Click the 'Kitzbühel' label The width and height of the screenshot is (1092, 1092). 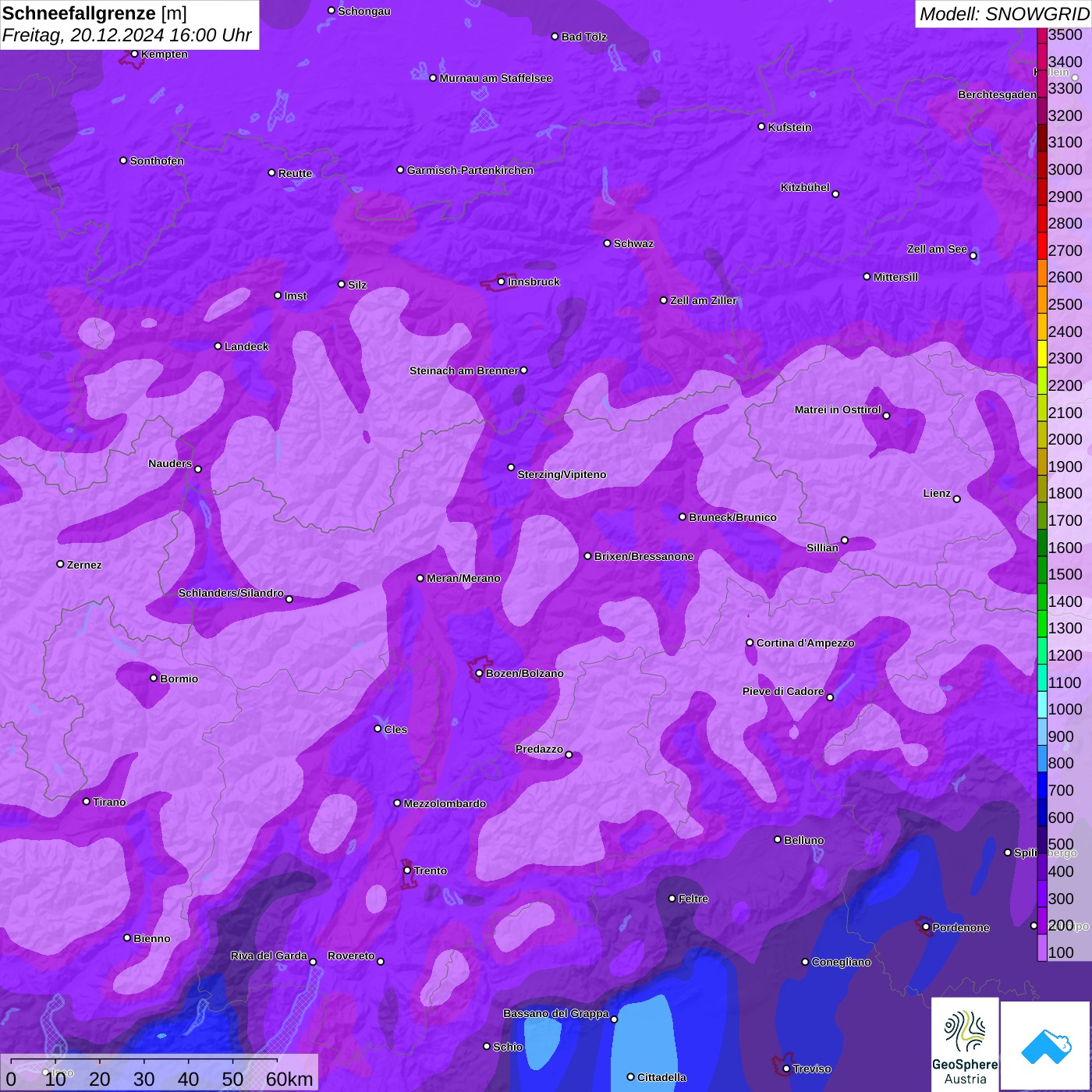point(805,187)
